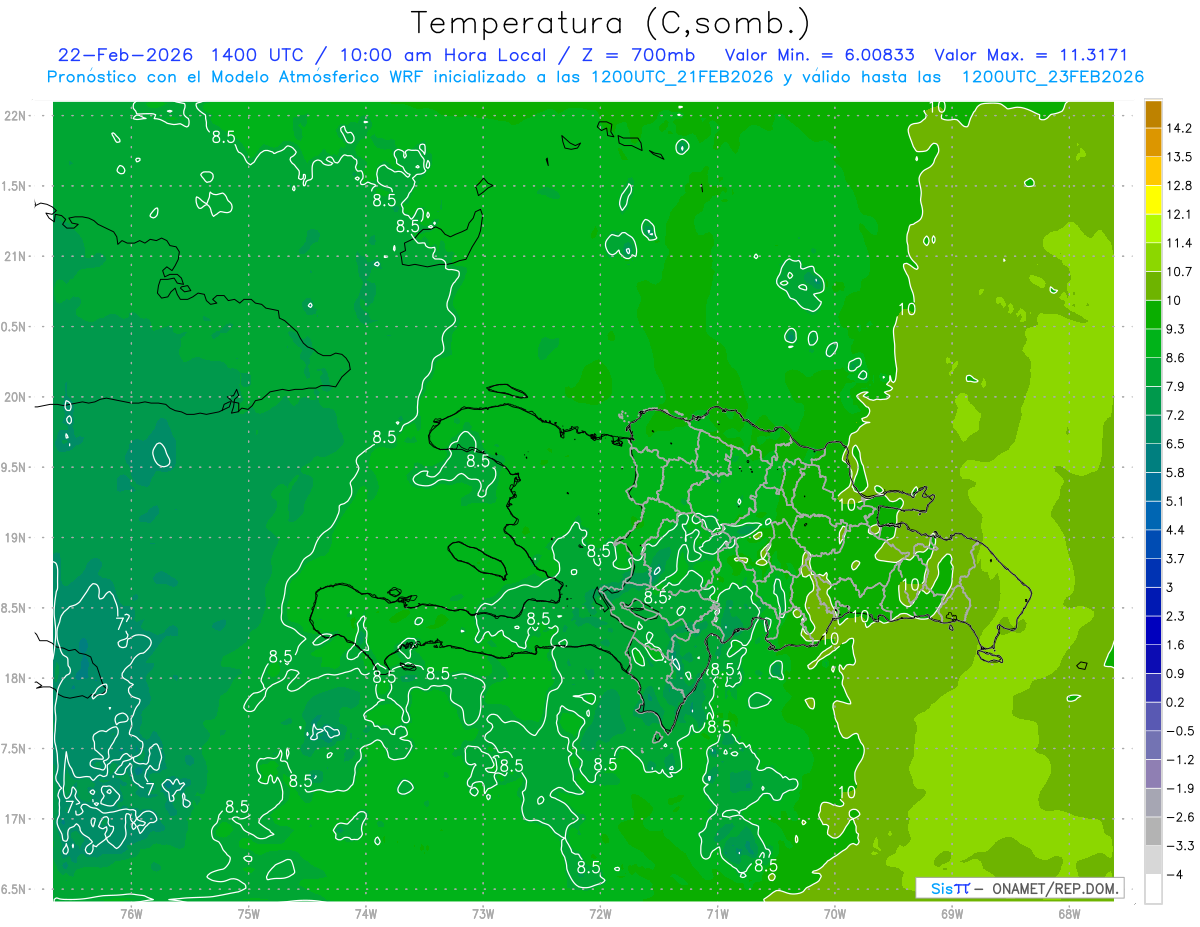The height and width of the screenshot is (927, 1200).
Task: Pick the purple legend swatch between -1.9 and -1.2
Action: [1153, 774]
